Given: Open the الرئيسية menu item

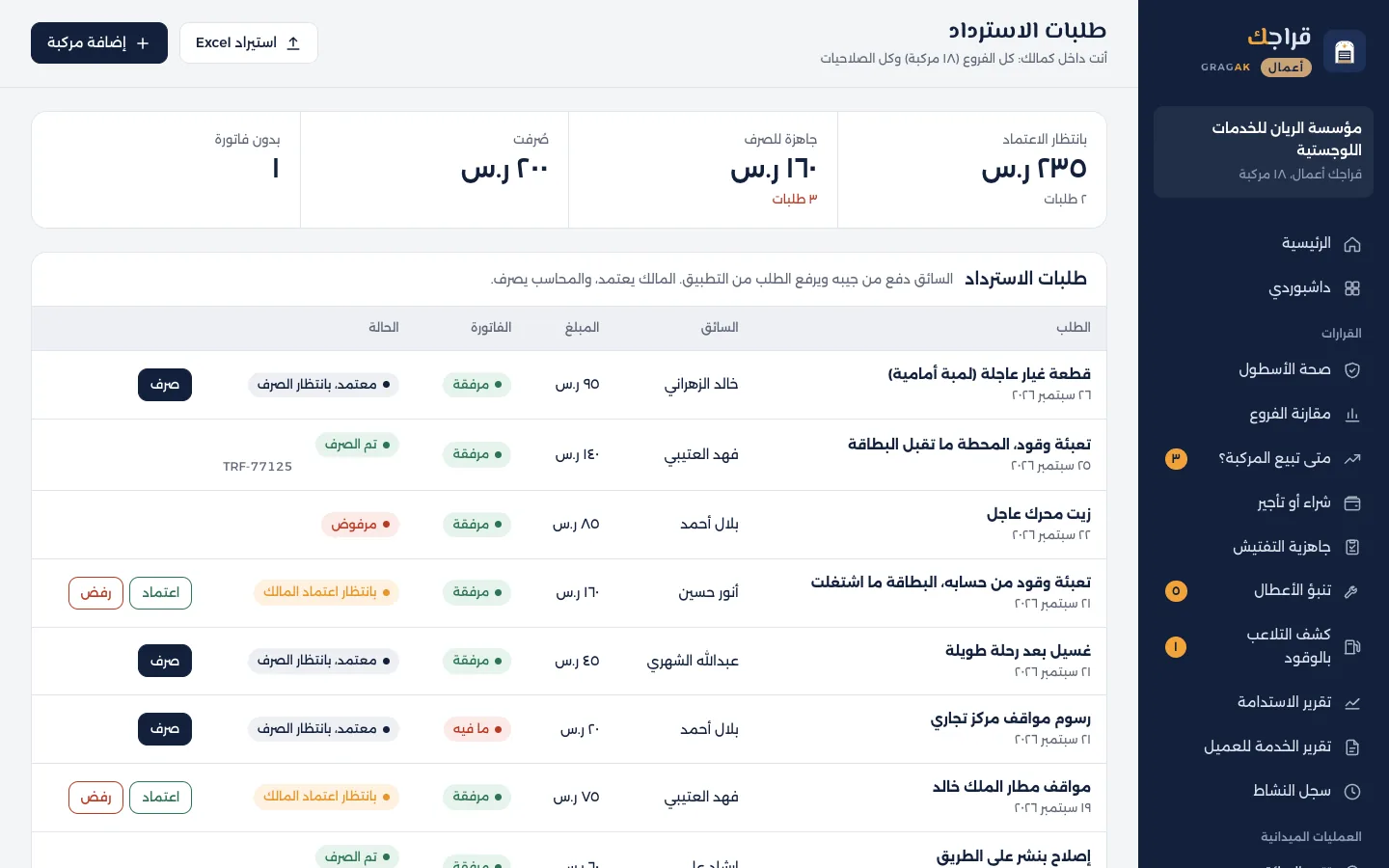Looking at the screenshot, I should pos(1264,244).
